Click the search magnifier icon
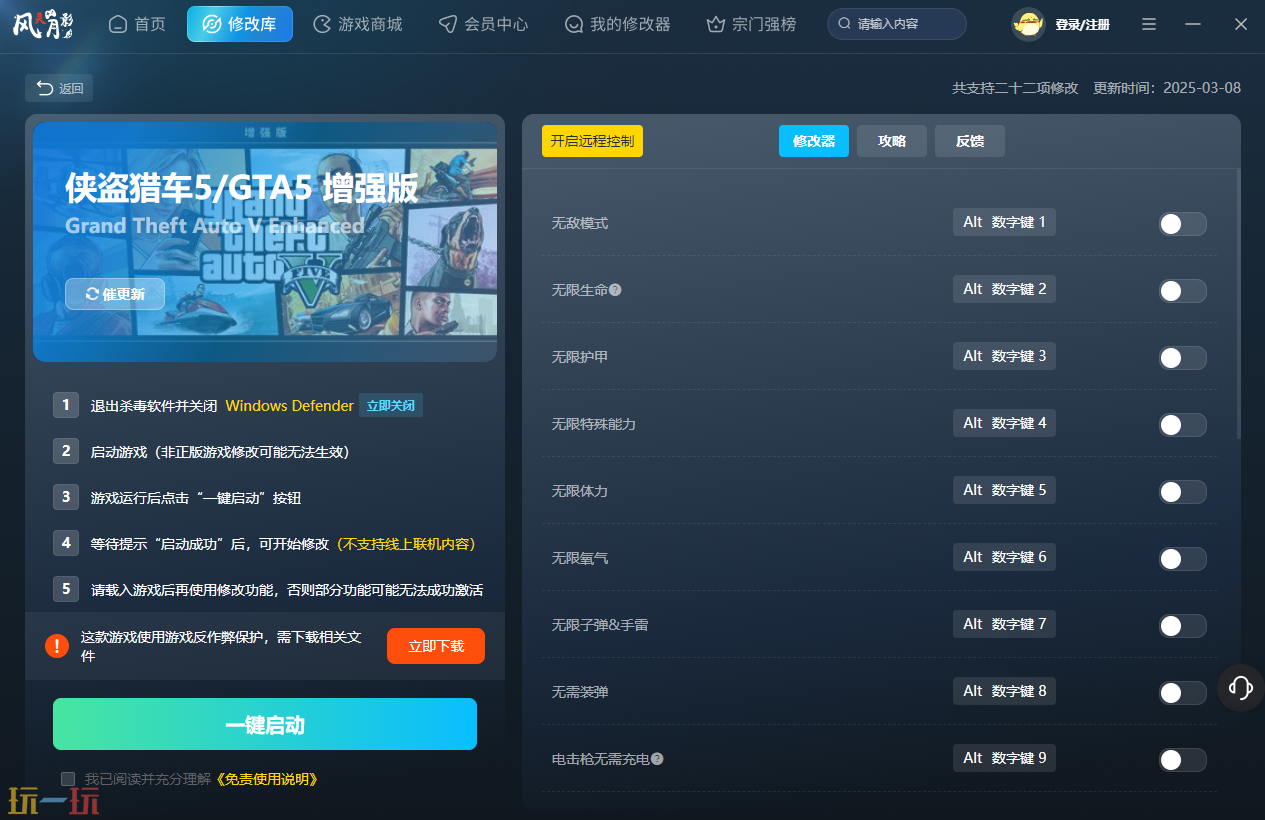The height and width of the screenshot is (820, 1265). [845, 24]
